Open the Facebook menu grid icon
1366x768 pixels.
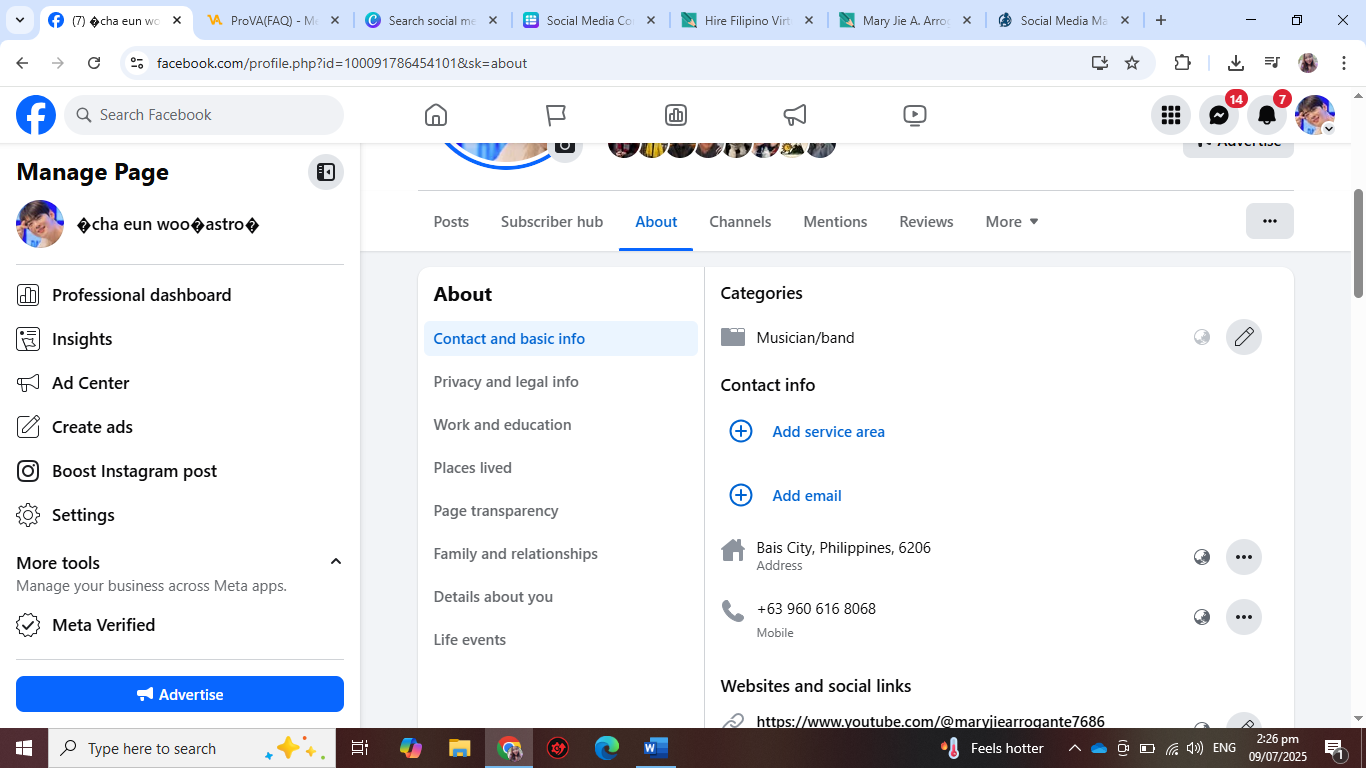(x=1171, y=115)
